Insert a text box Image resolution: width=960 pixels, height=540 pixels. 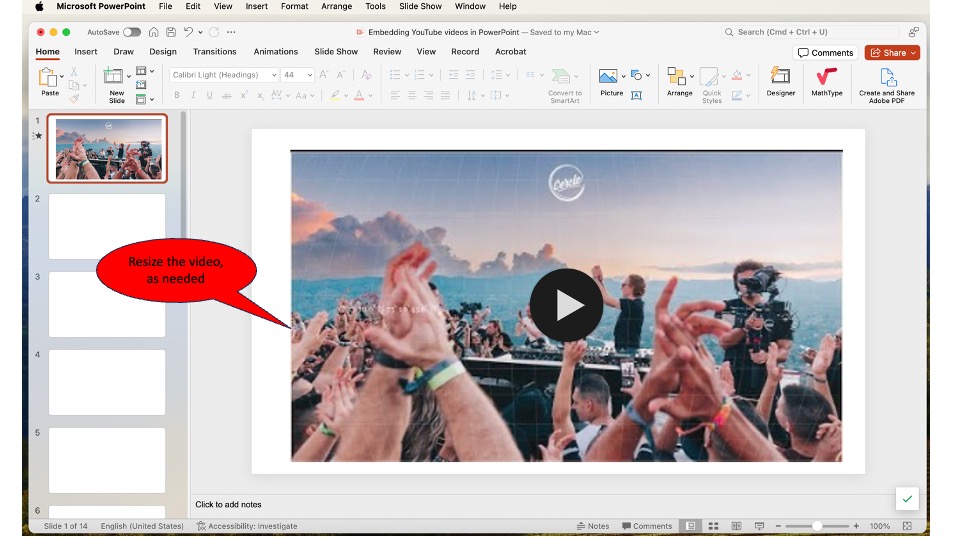coord(636,95)
